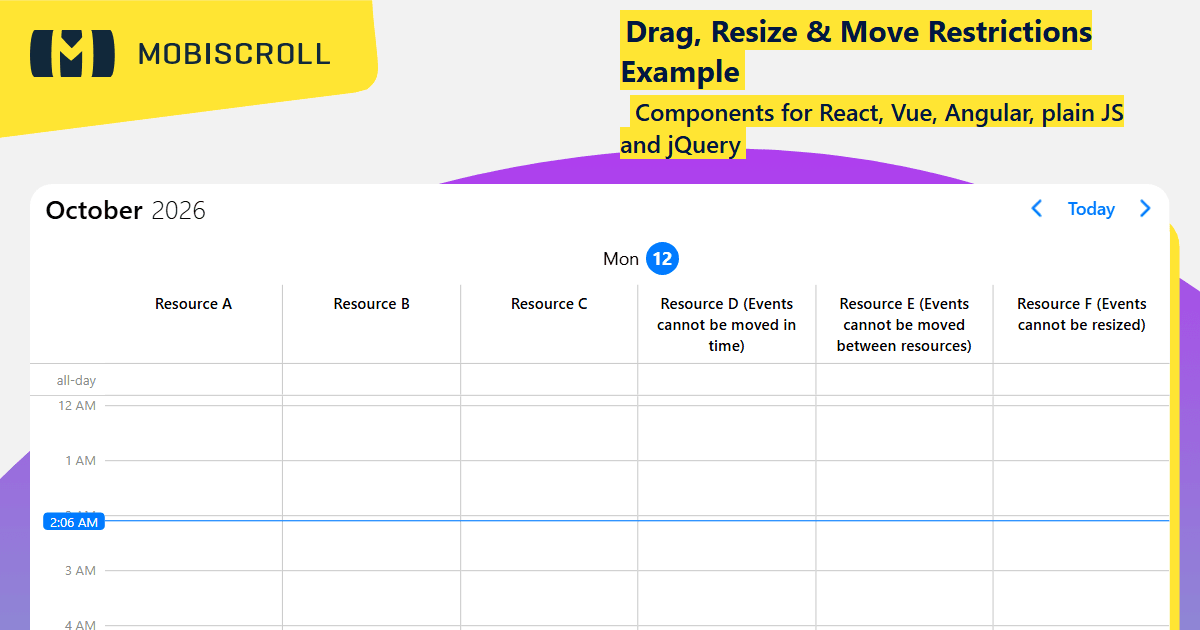Go to the next day with right arrow
1200x630 pixels.
[1145, 209]
